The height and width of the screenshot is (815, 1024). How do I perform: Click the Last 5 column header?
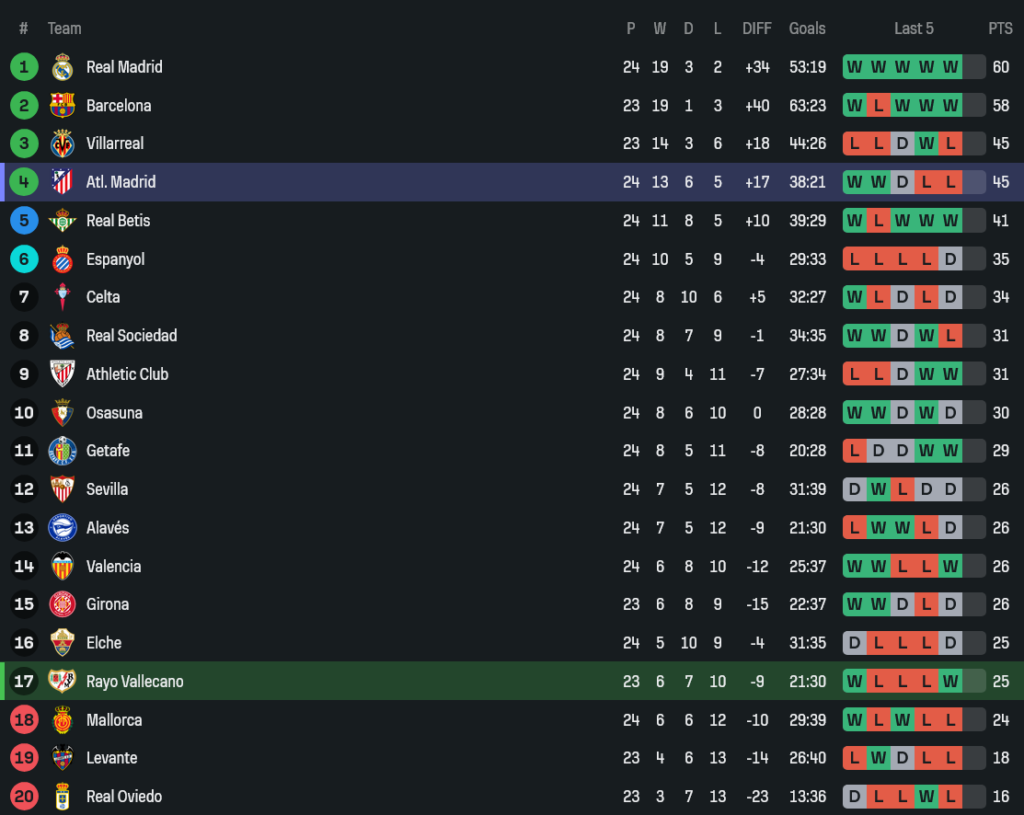point(914,28)
